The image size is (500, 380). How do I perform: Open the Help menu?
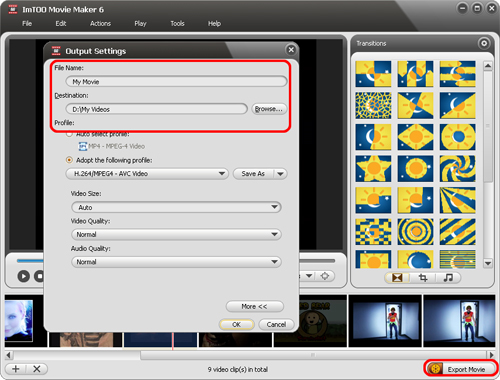pyautogui.click(x=214, y=23)
